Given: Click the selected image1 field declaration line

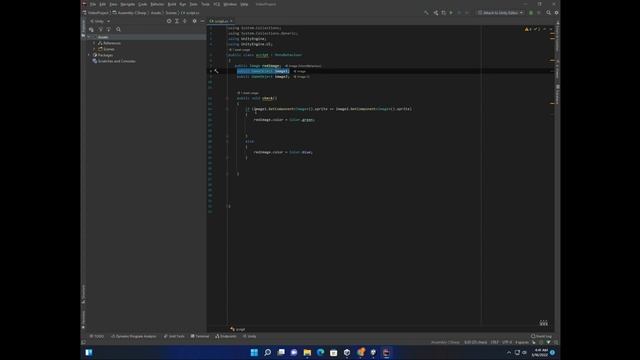Looking at the screenshot, I should point(263,71).
